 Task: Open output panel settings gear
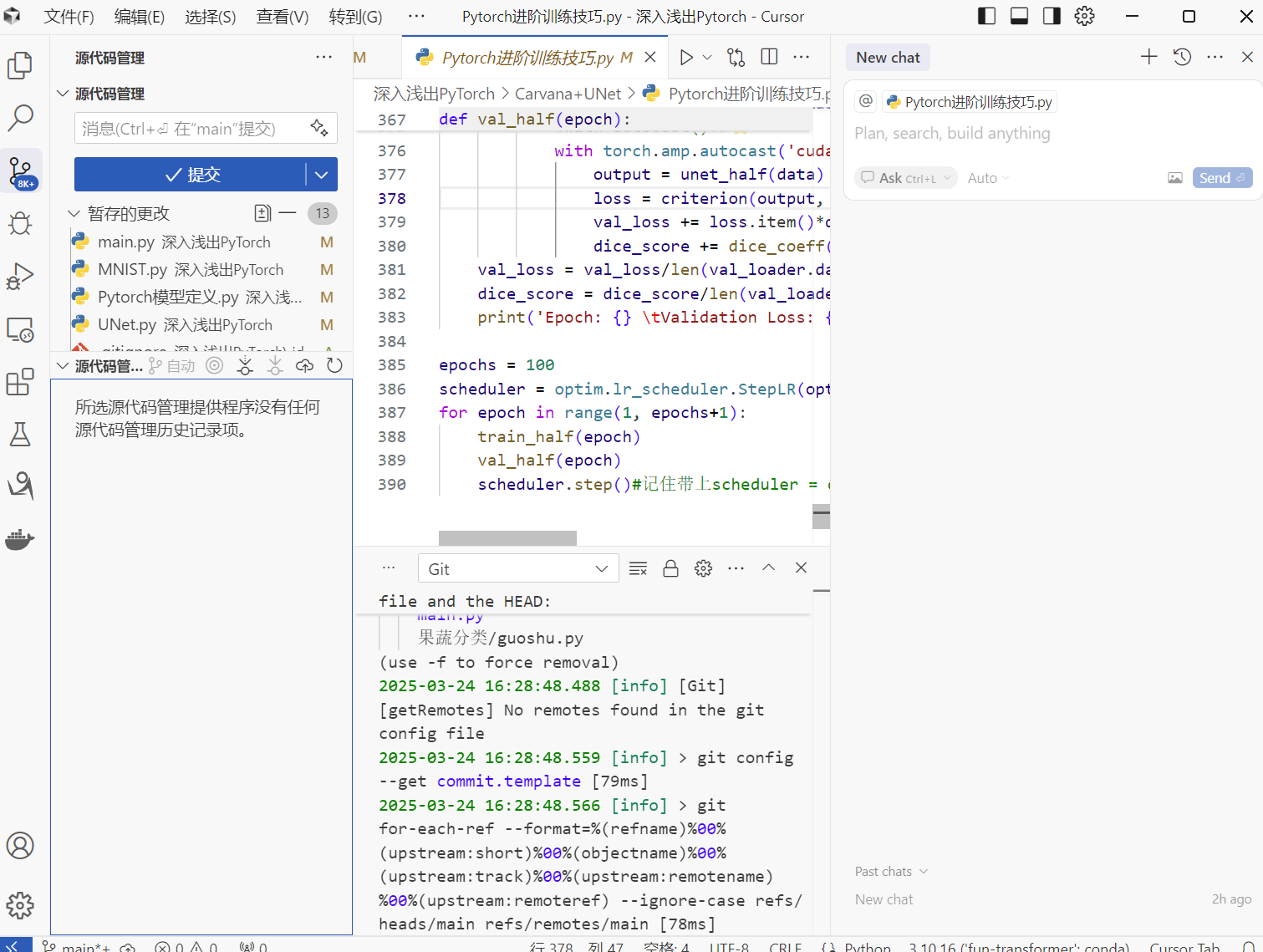tap(703, 568)
